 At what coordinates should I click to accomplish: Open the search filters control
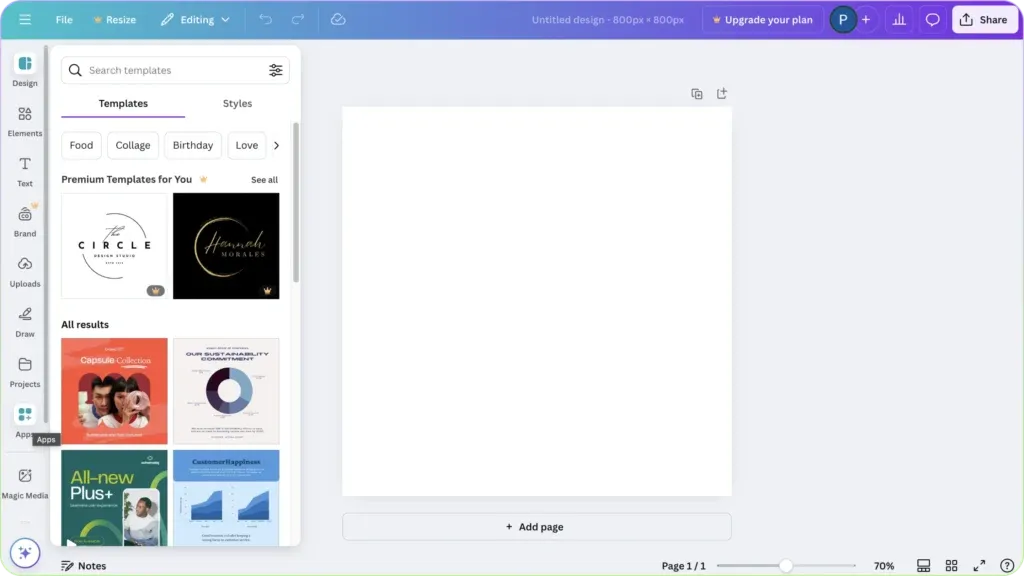click(276, 70)
